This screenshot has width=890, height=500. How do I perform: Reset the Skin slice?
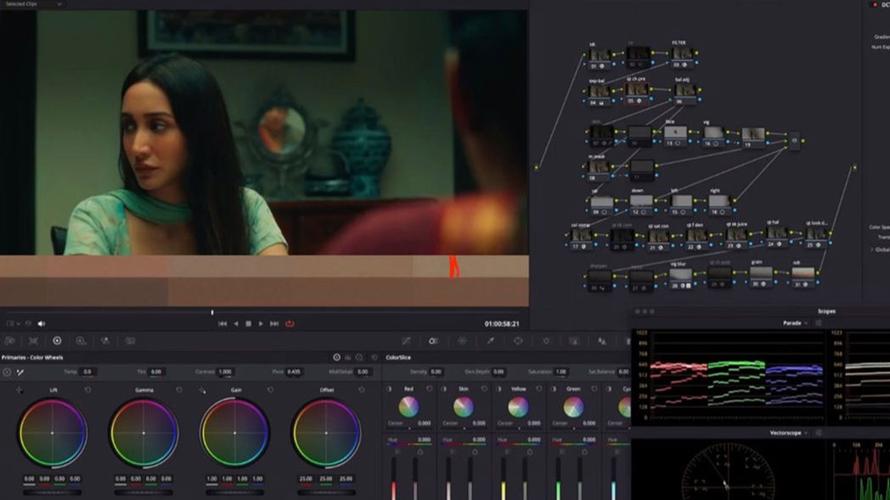point(484,389)
